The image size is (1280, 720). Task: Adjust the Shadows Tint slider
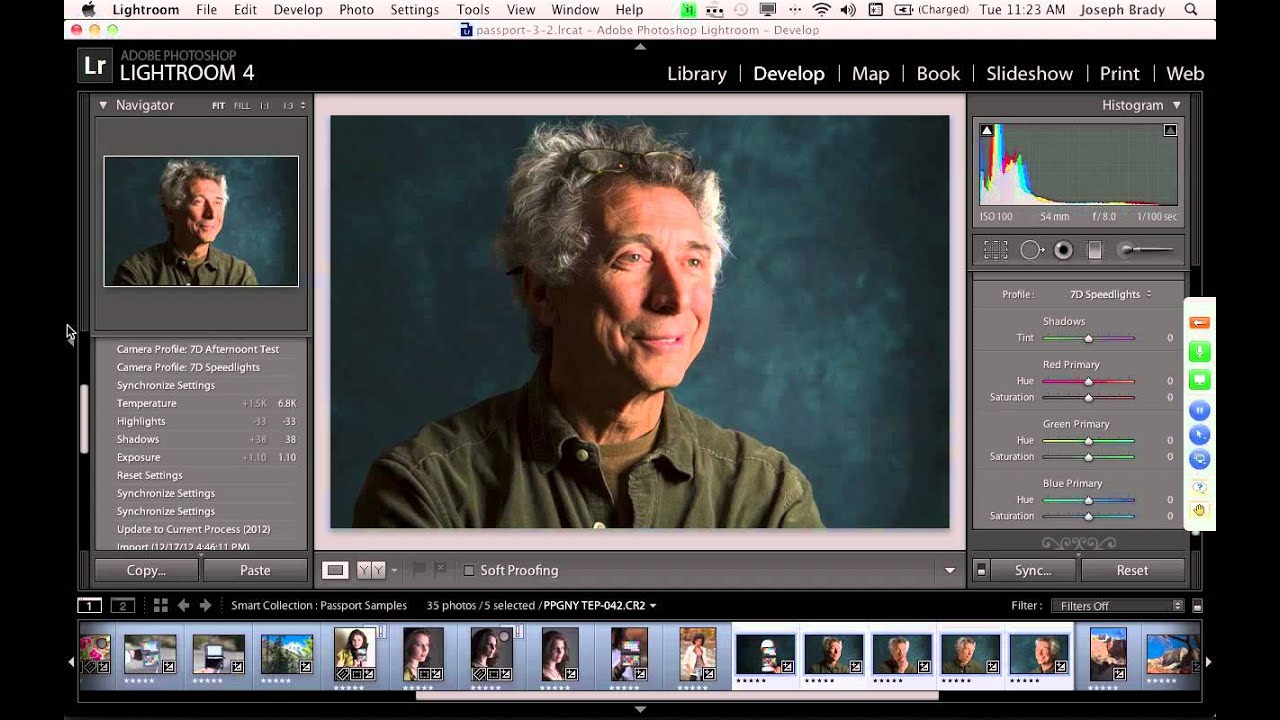1089,338
